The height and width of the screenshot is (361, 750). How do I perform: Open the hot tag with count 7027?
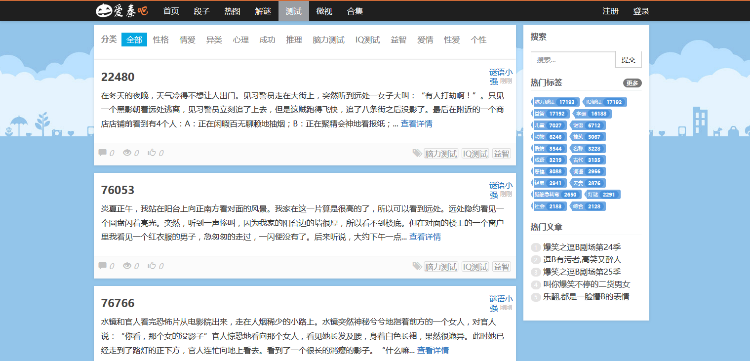click(549, 125)
